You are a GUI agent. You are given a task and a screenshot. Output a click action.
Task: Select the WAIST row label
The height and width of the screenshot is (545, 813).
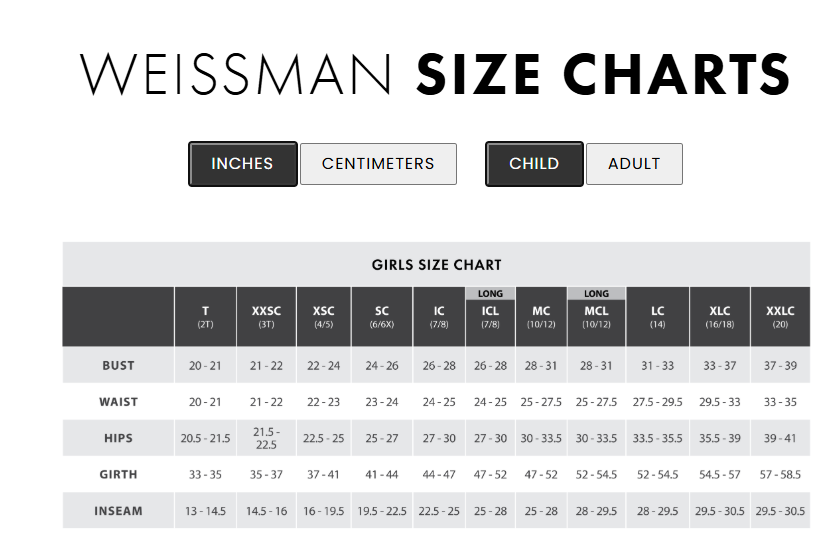(118, 402)
